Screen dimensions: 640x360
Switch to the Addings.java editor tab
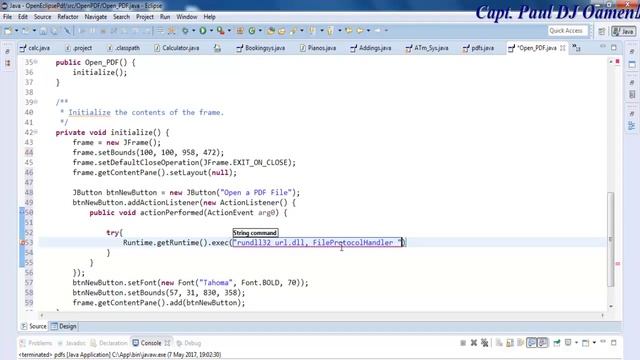371,48
